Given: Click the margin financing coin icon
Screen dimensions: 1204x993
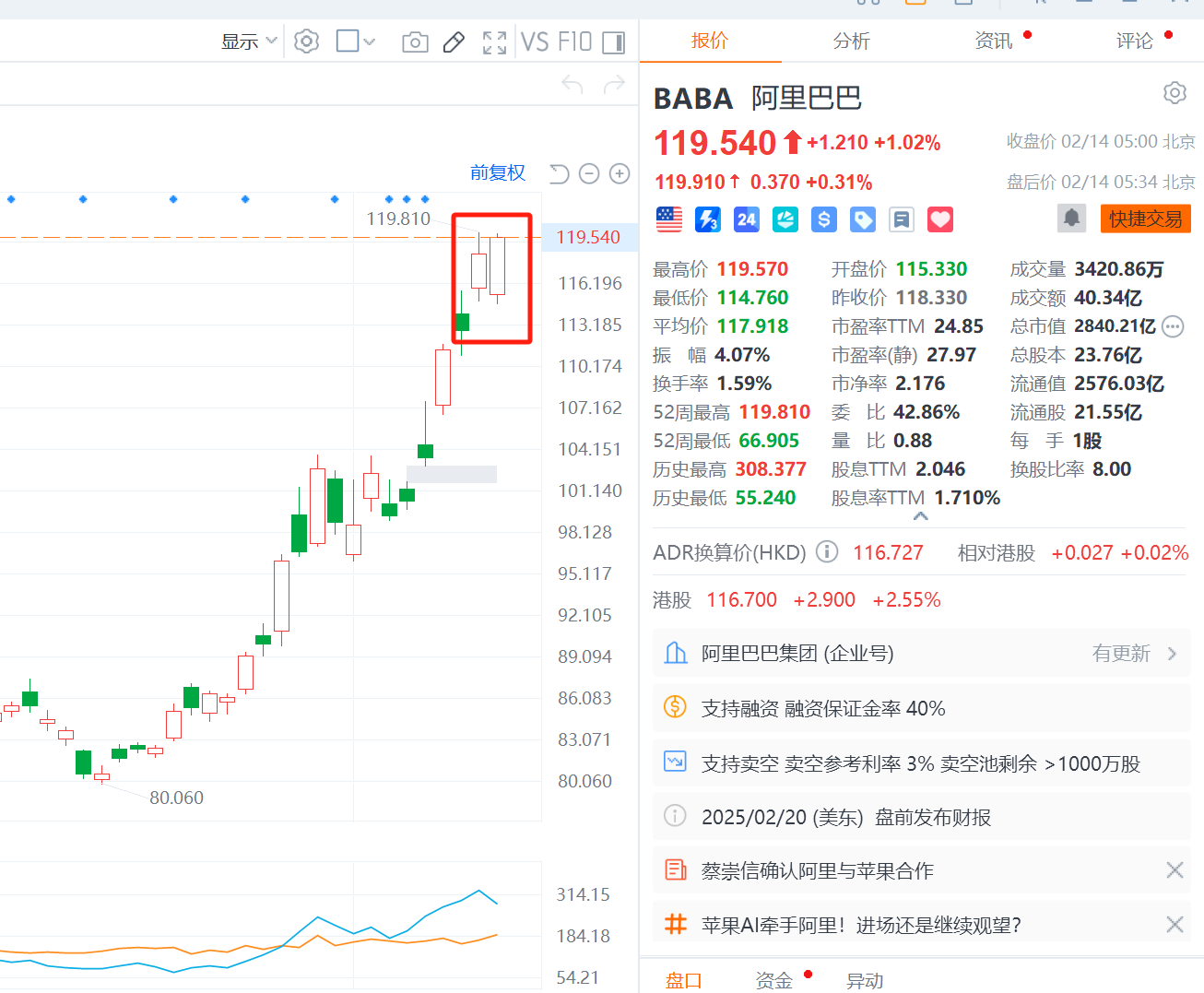Looking at the screenshot, I should [x=676, y=707].
